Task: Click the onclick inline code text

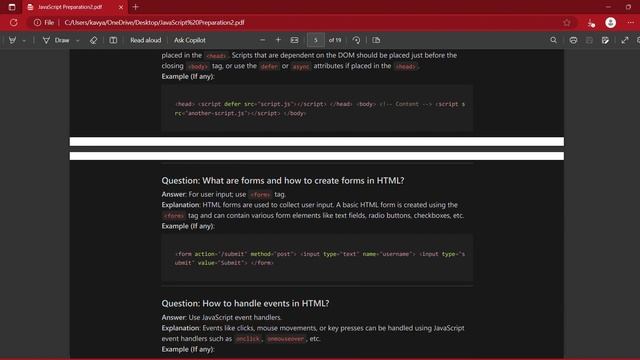Action: (x=248, y=339)
